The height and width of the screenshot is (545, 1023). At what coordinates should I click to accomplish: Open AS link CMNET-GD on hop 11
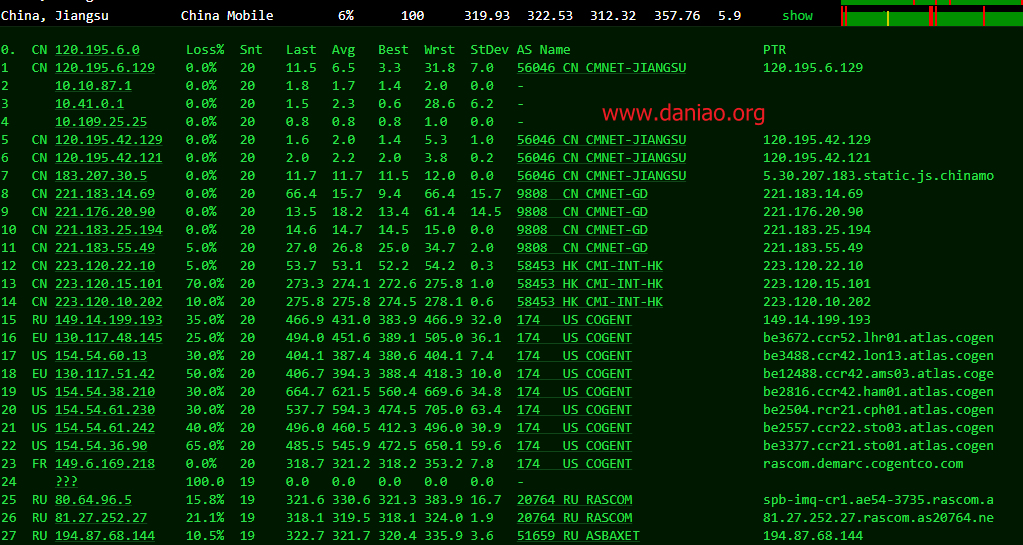point(582,248)
